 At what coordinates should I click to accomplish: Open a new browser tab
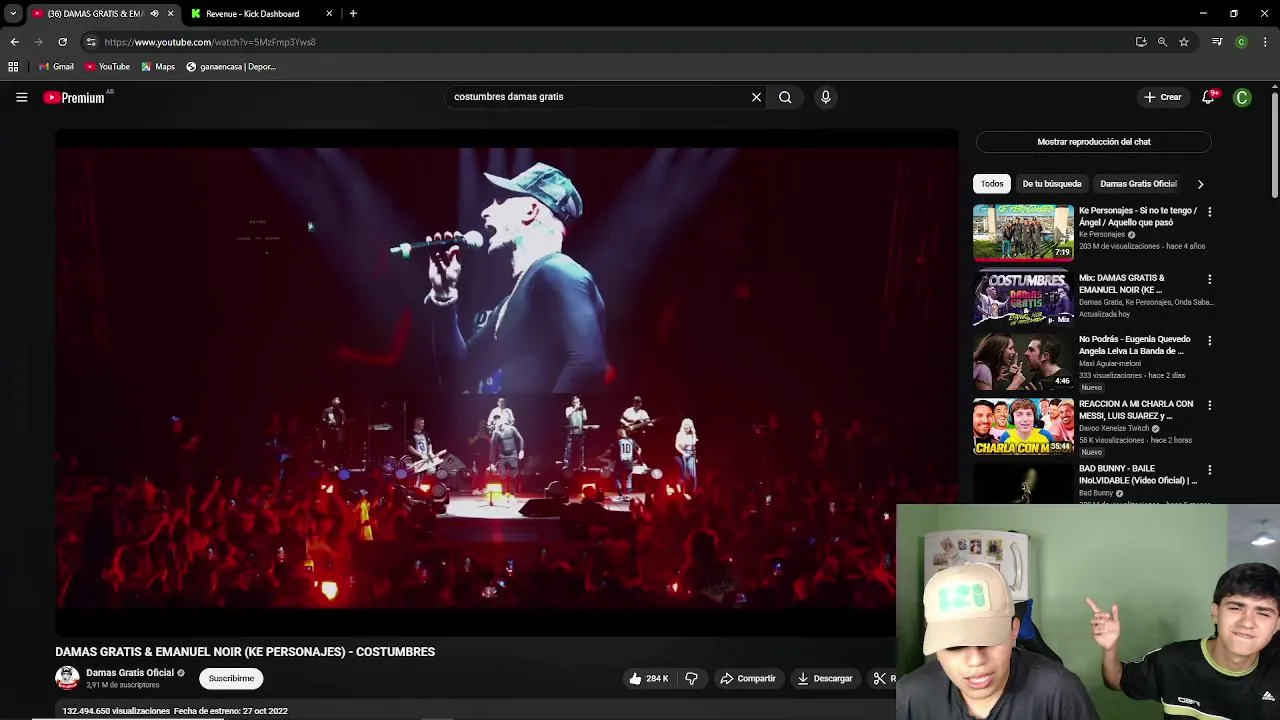pyautogui.click(x=353, y=14)
